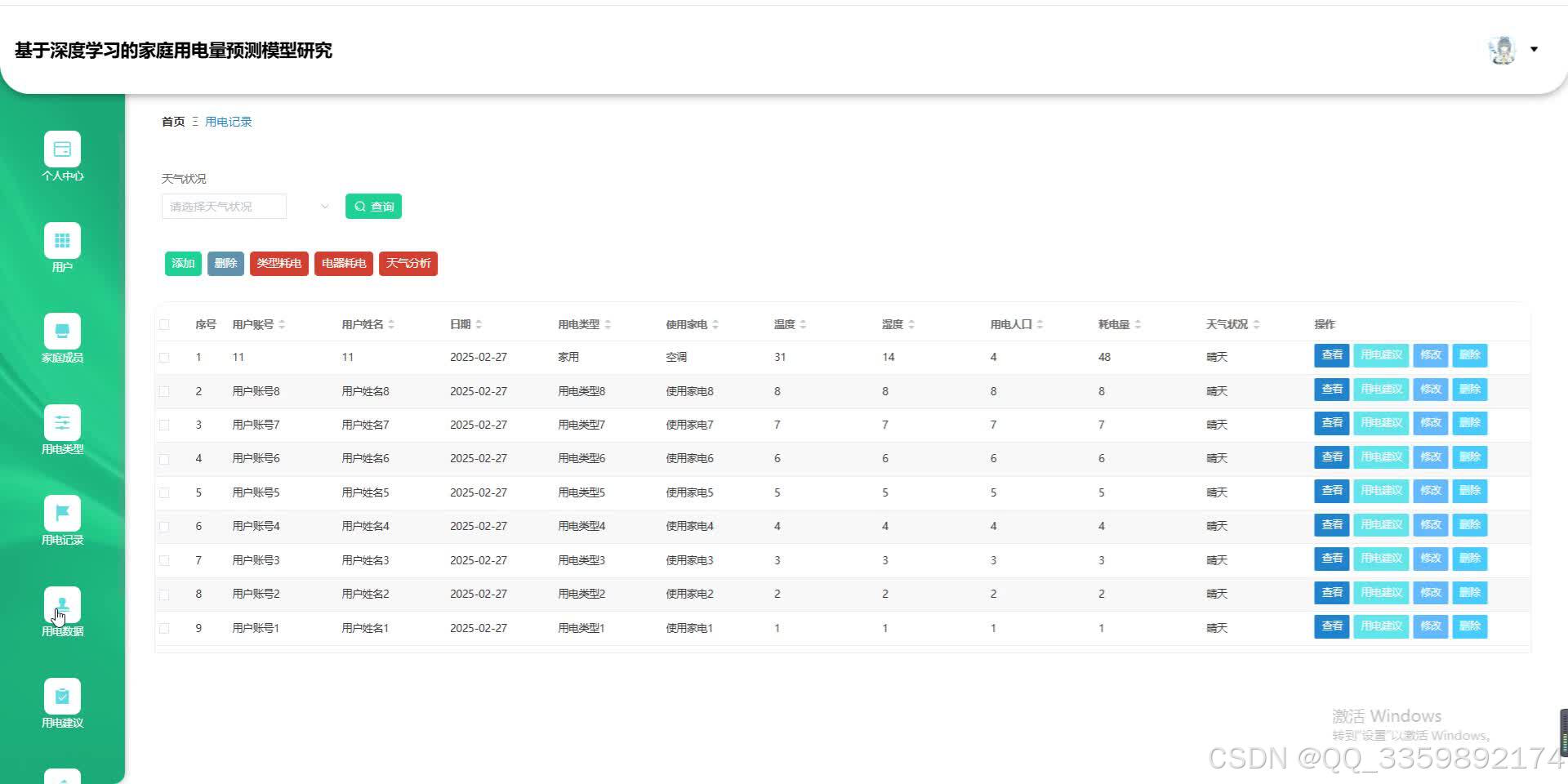This screenshot has width=1568, height=784.
Task: Open 用电数据 sidebar icon
Action: pos(62,605)
